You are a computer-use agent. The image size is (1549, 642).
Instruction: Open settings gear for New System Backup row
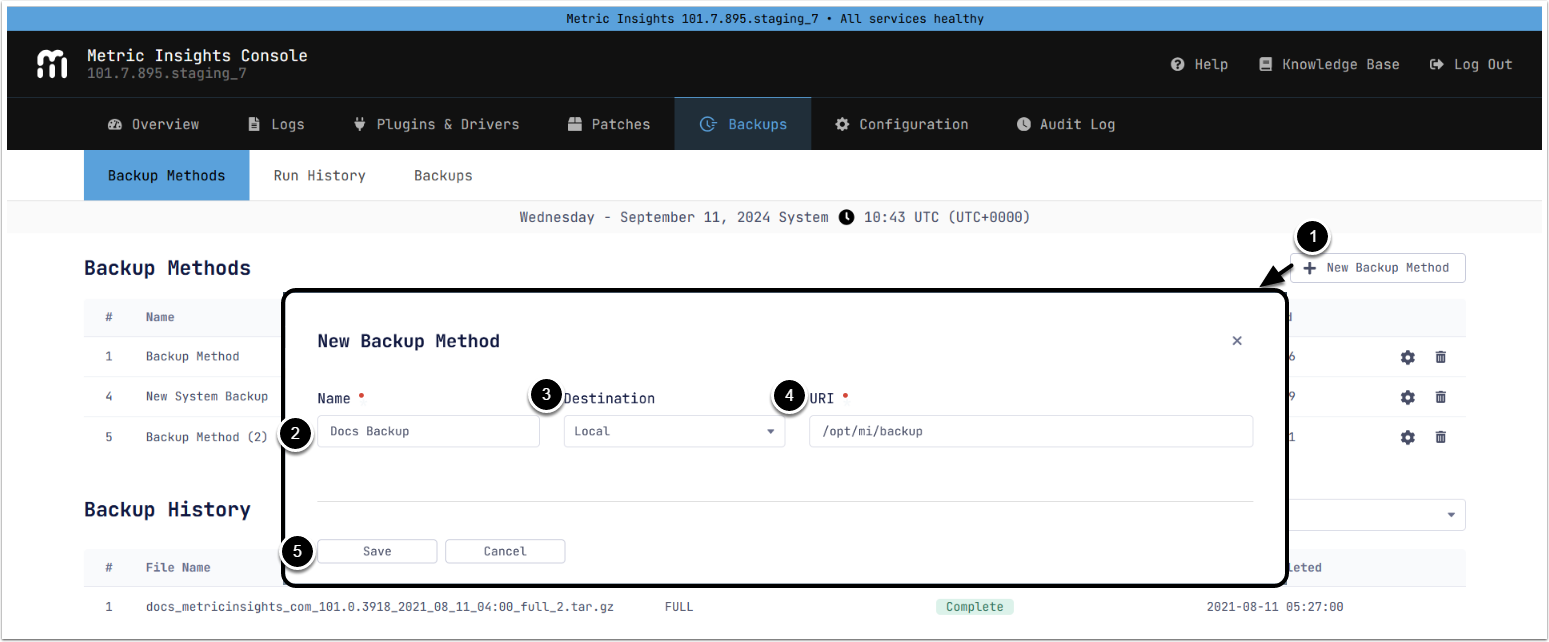click(1408, 397)
